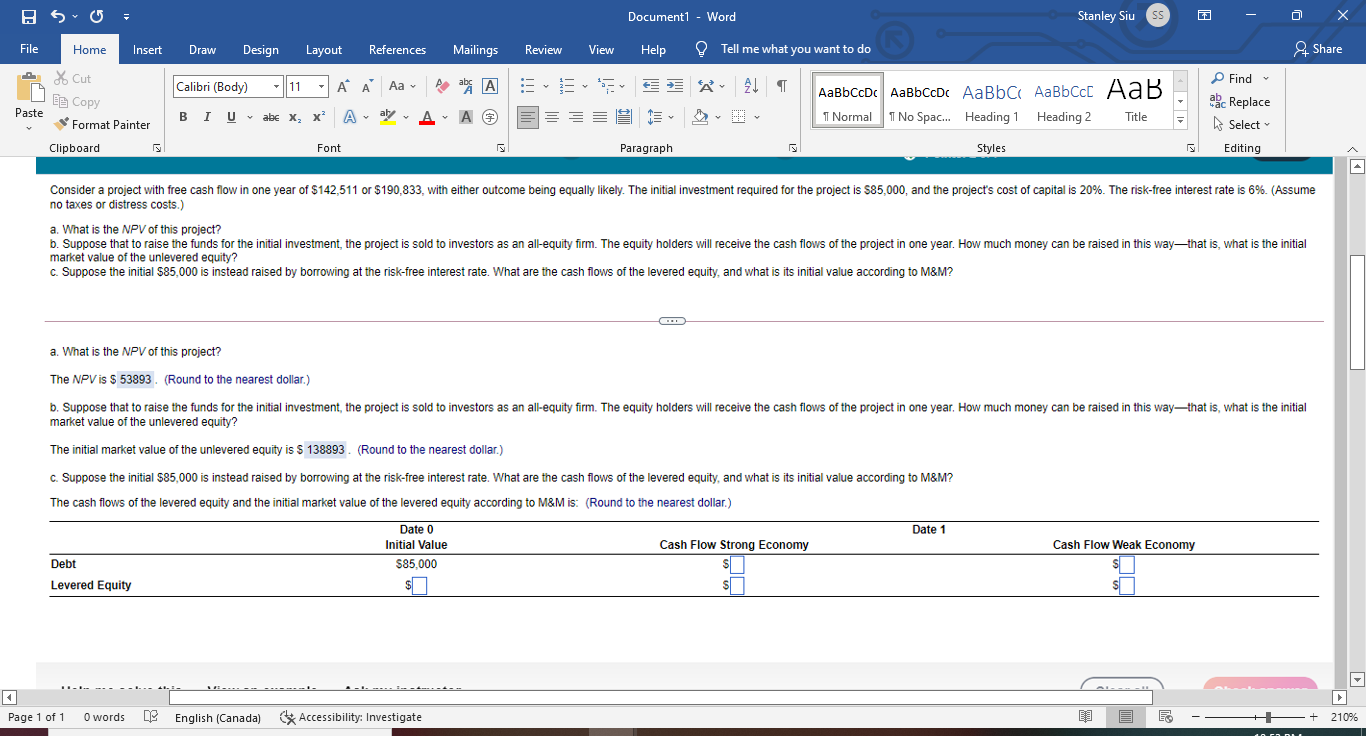Screen dimensions: 1366x736
Task: Open the Mailings ribbon tab
Action: coord(475,49)
